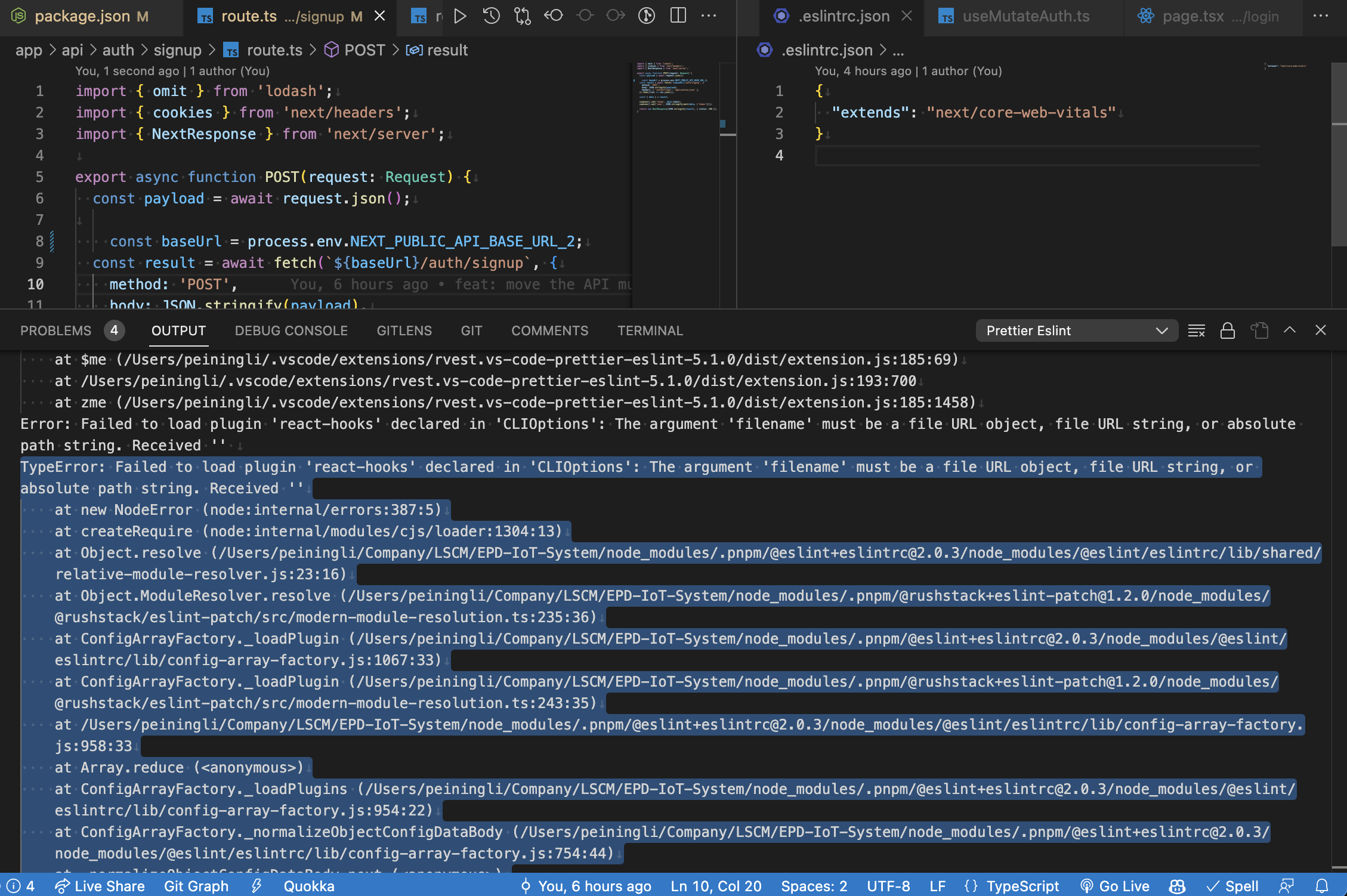Viewport: 1347px width, 896px height.
Task: Open the Git Graph circular icon
Action: pyautogui.click(x=647, y=16)
